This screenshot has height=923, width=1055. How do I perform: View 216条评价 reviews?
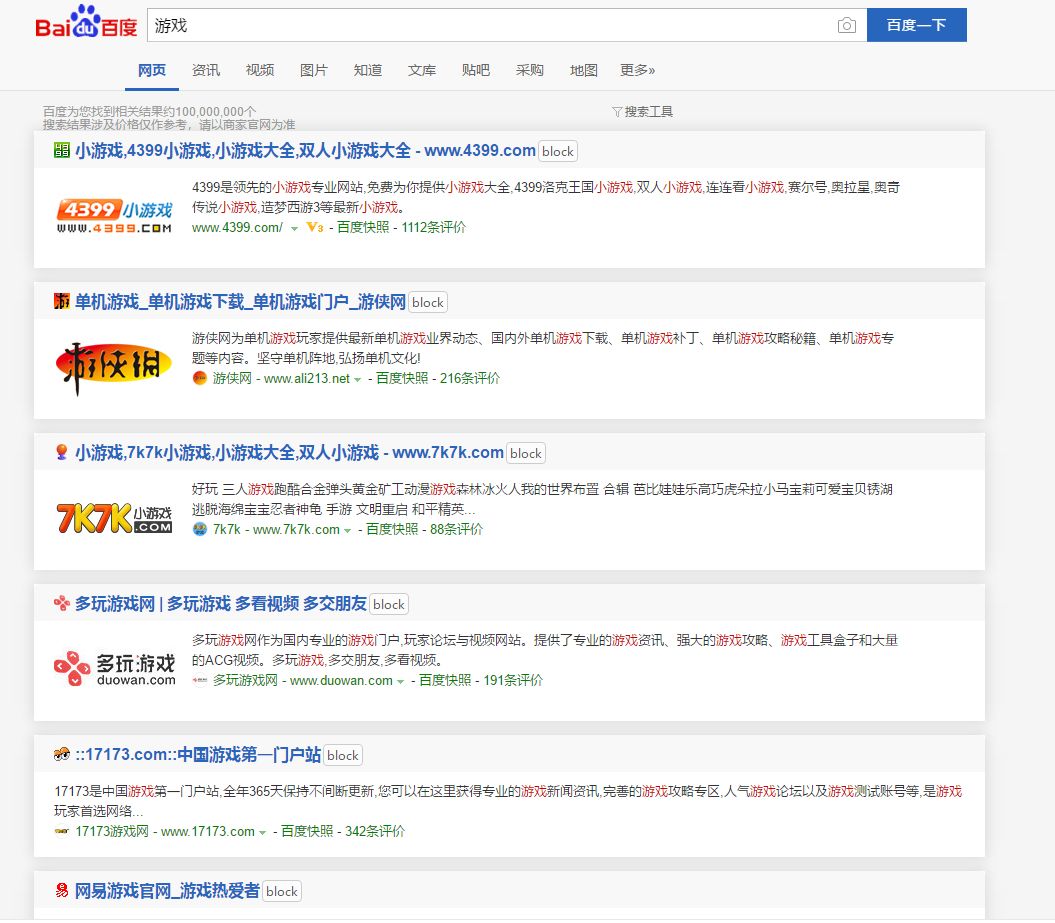coord(470,378)
